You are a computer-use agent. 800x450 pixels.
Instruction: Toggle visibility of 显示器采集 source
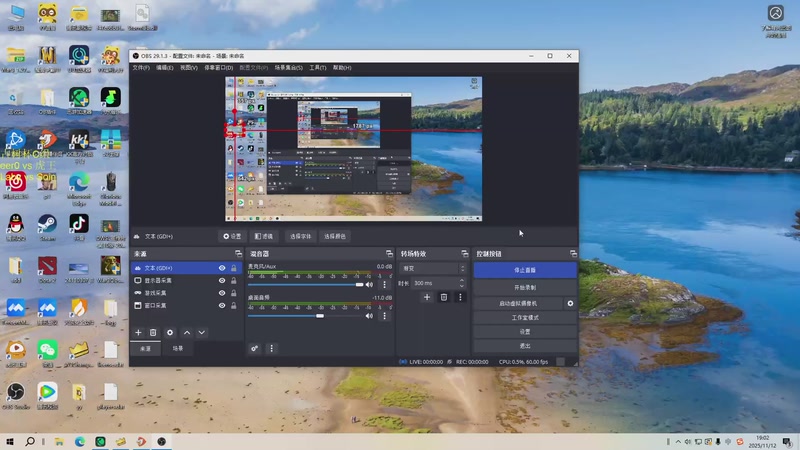coord(222,281)
